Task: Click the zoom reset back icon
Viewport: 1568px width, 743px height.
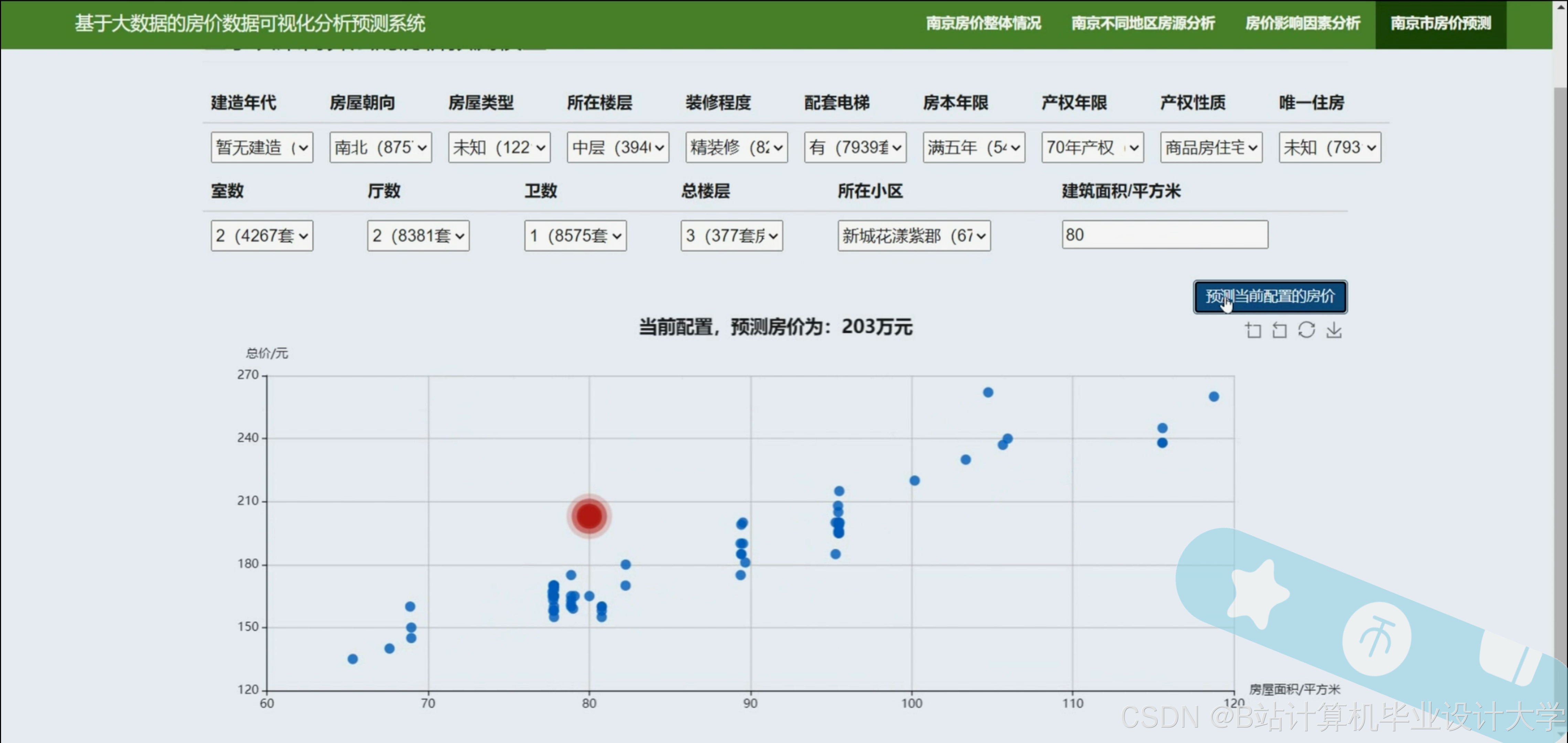Action: point(1280,330)
